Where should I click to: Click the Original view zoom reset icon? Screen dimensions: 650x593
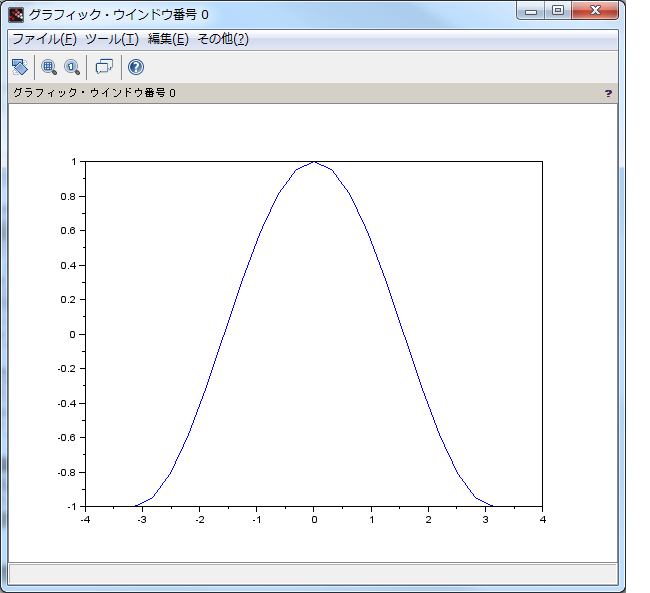(72, 67)
